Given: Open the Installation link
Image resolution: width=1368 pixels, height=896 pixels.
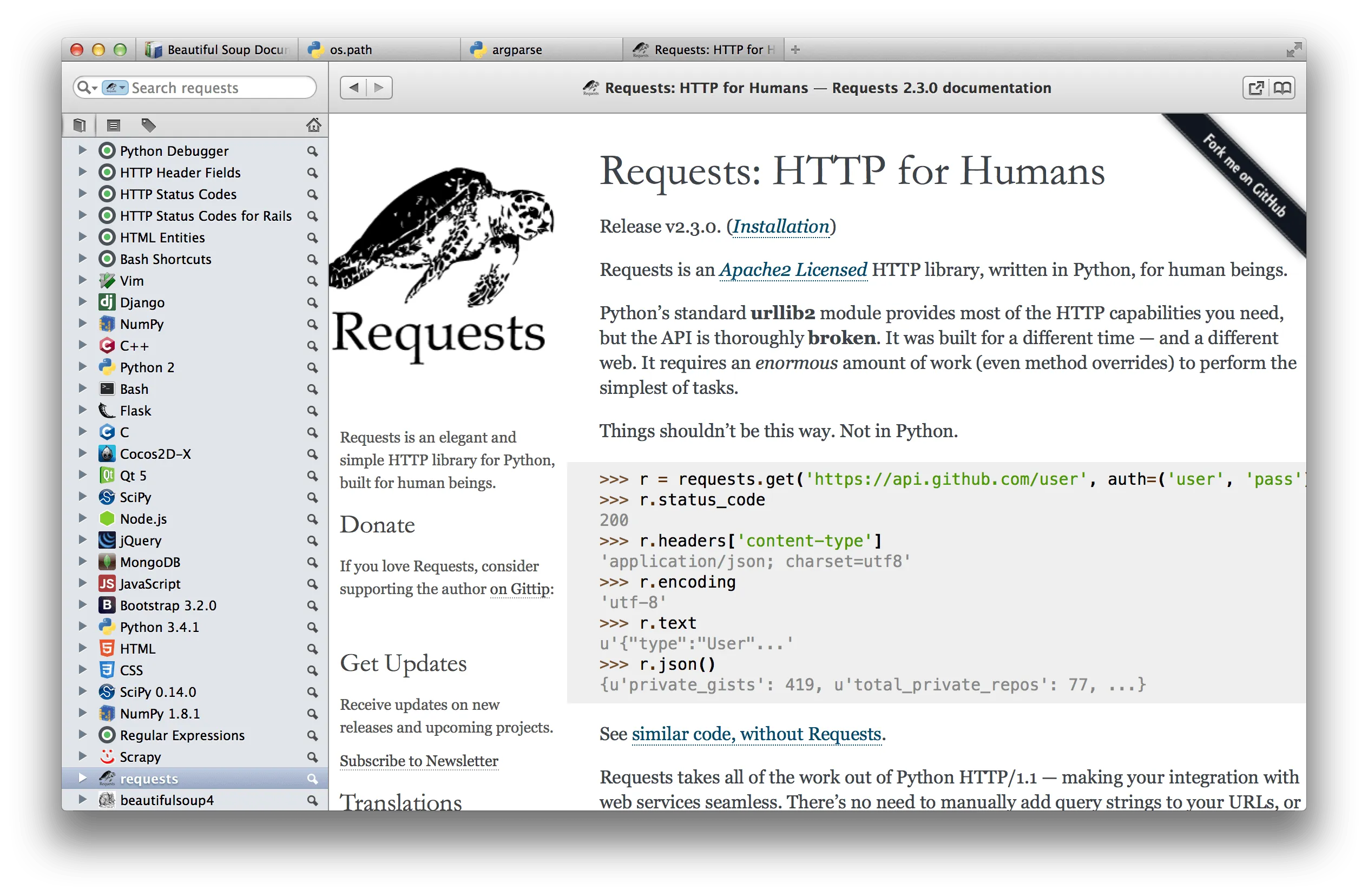Looking at the screenshot, I should [x=780, y=227].
